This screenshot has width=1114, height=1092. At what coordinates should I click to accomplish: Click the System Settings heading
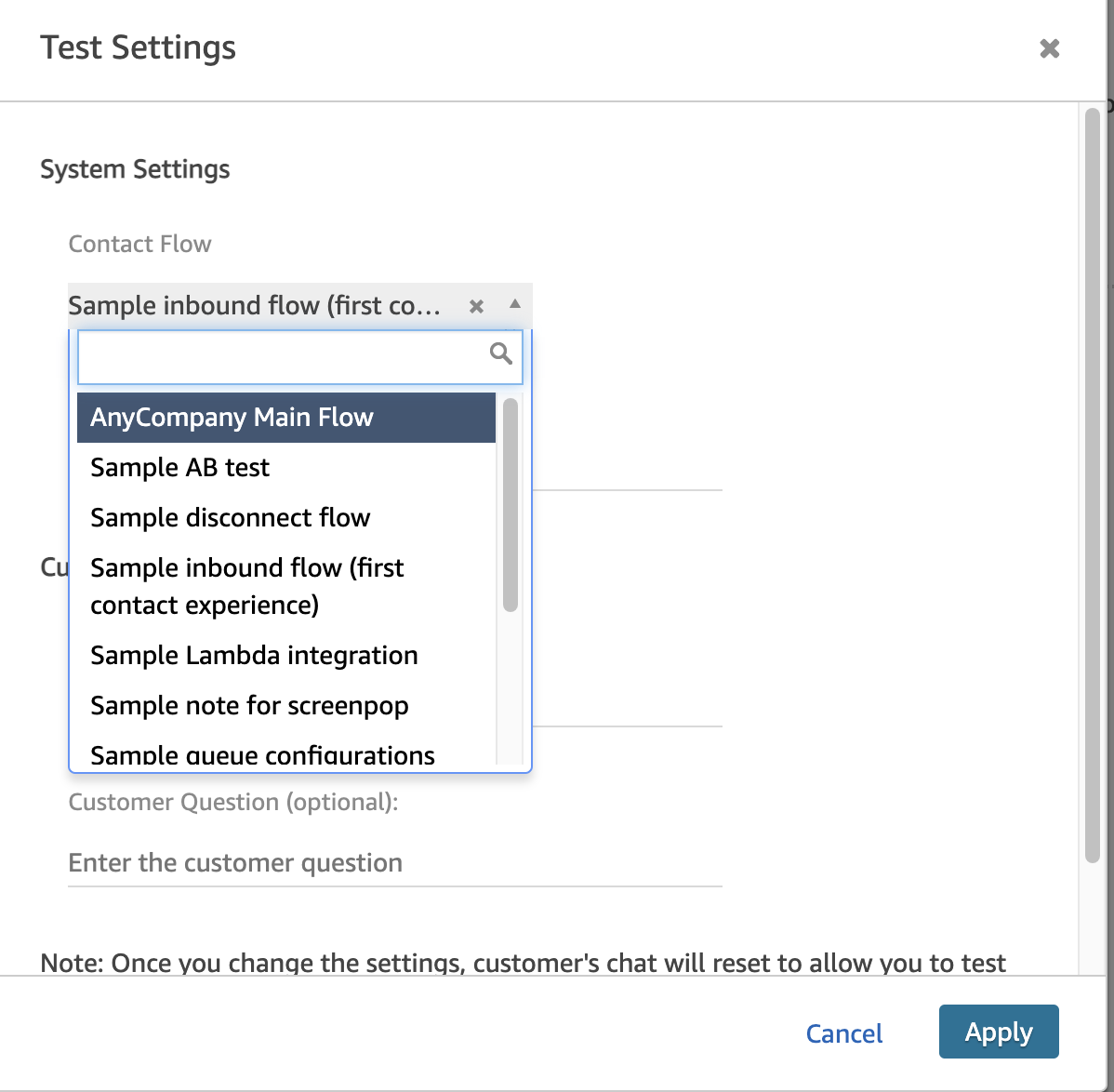(x=135, y=170)
